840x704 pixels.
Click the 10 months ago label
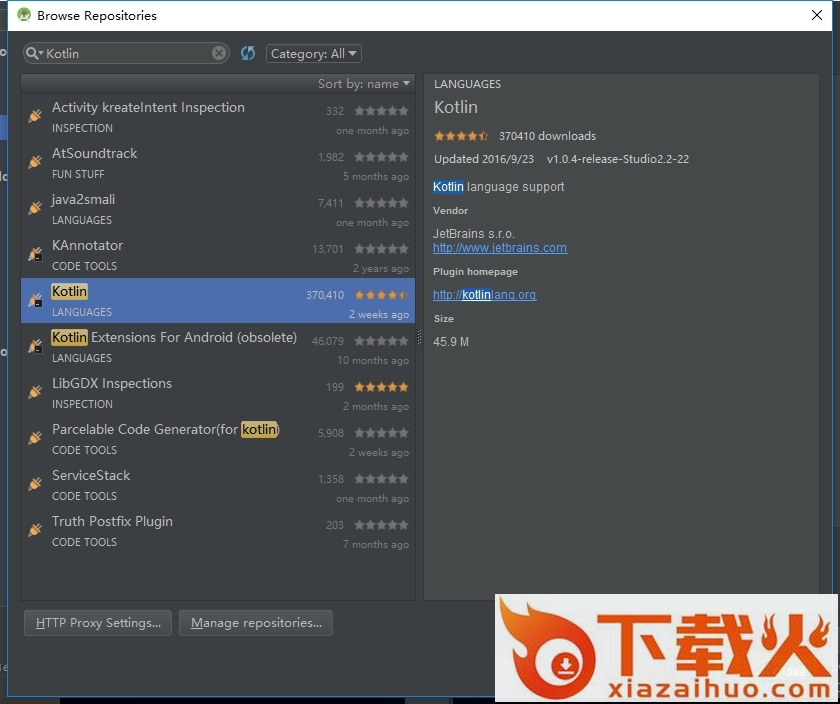click(x=373, y=361)
